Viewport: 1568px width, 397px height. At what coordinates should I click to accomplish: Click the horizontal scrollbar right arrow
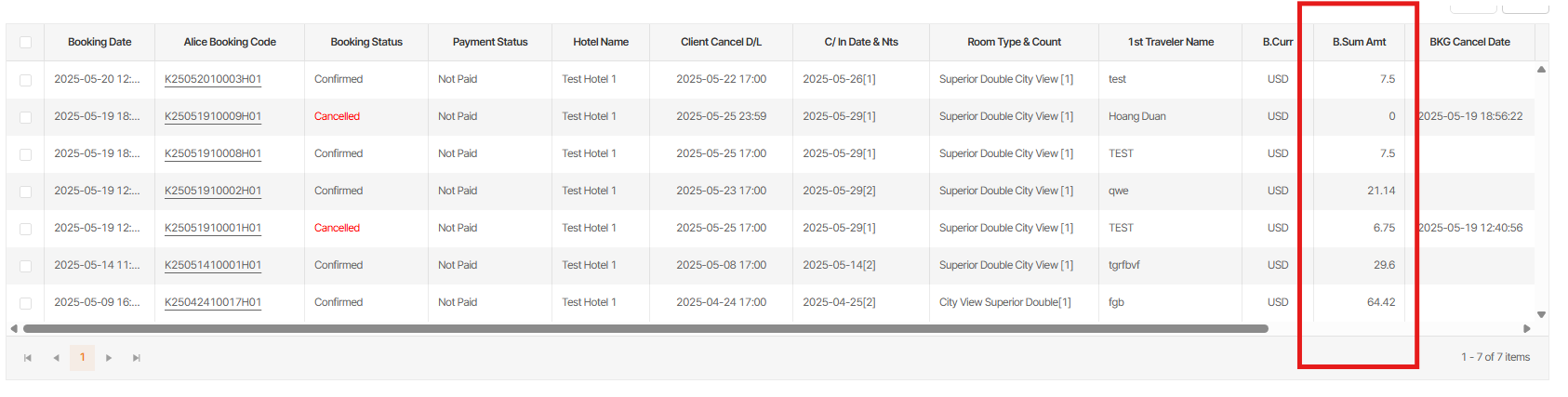1526,328
